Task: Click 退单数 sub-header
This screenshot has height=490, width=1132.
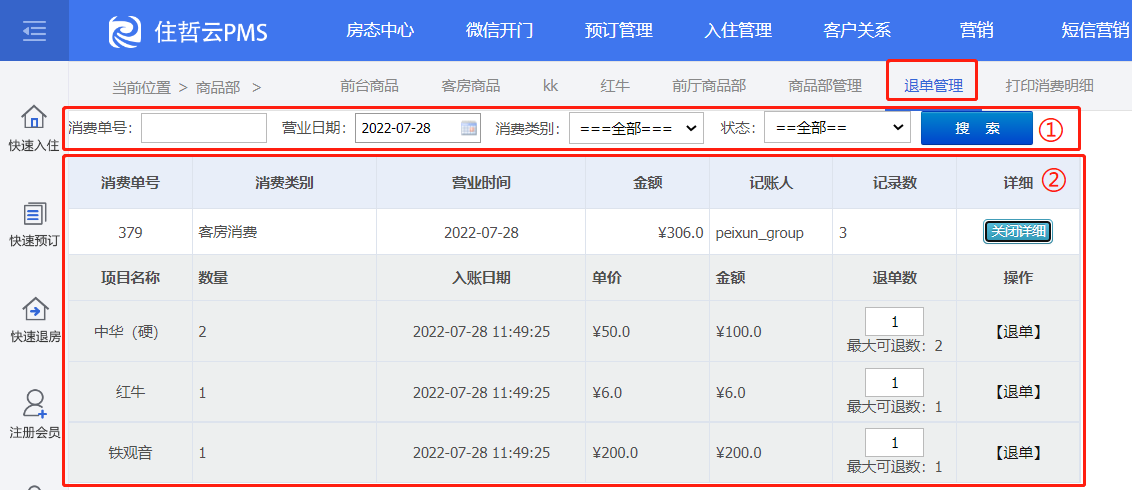Action: (x=894, y=278)
